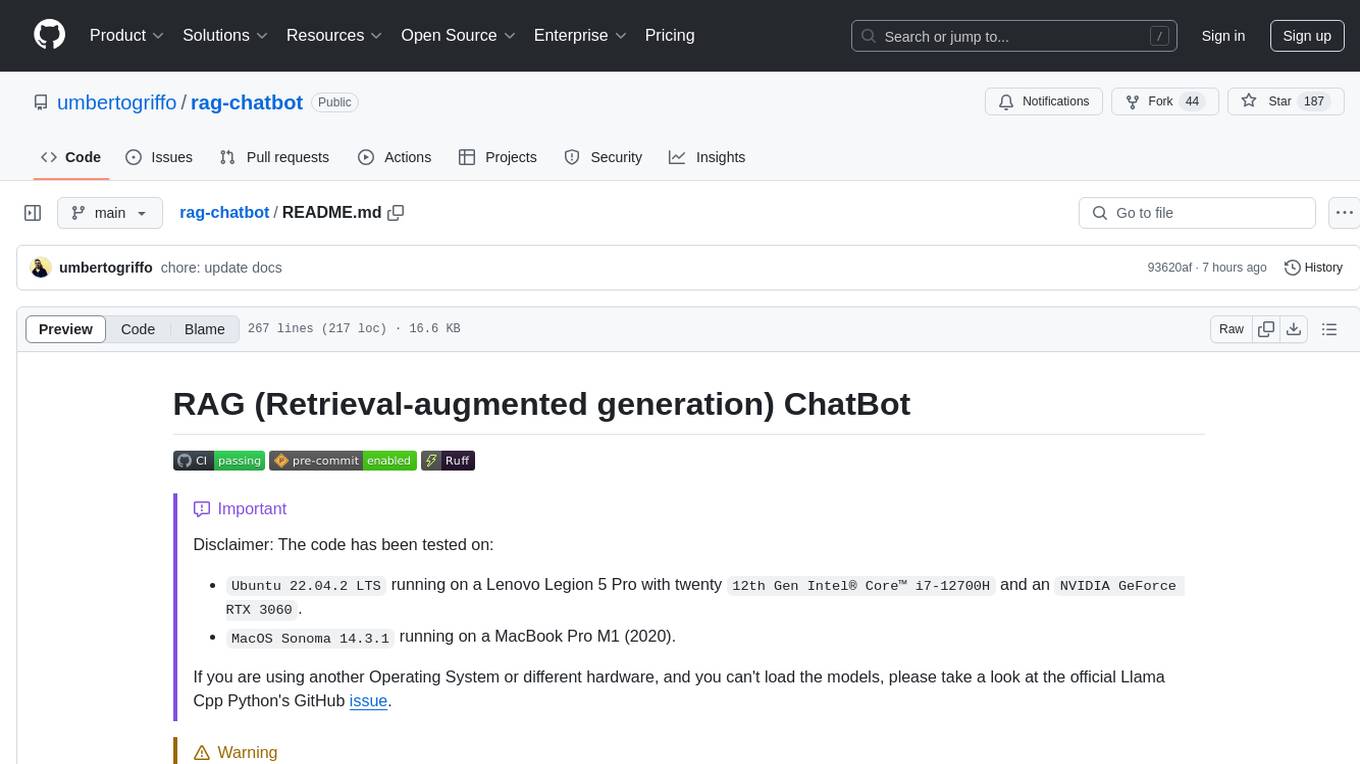
Task: Copy raw file contents
Action: [x=1266, y=329]
